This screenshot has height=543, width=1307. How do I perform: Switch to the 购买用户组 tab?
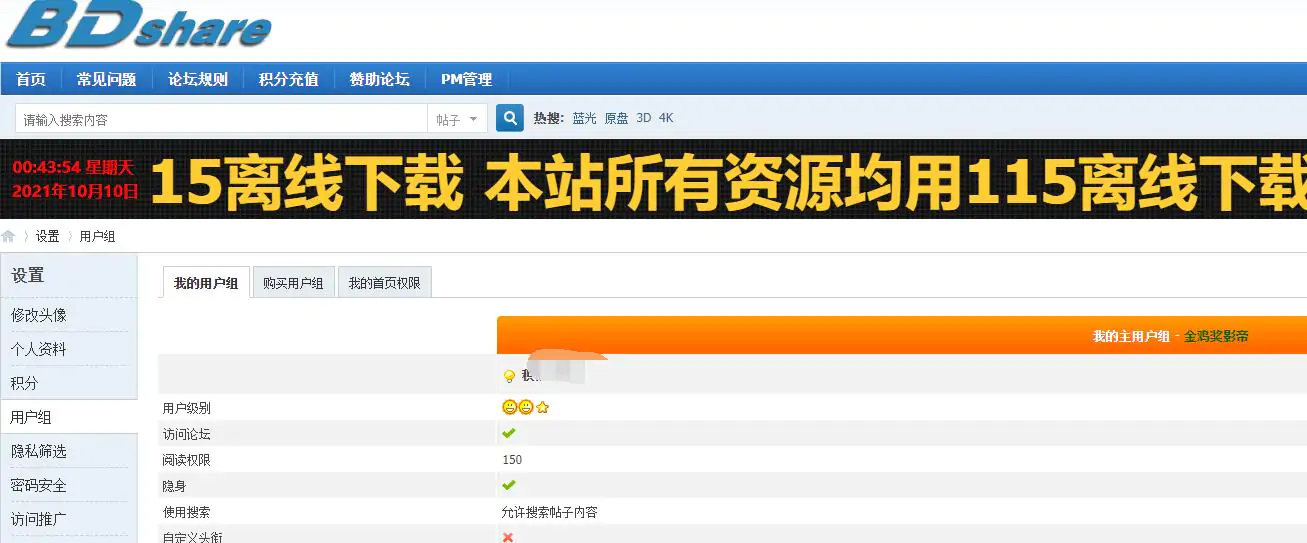[293, 283]
